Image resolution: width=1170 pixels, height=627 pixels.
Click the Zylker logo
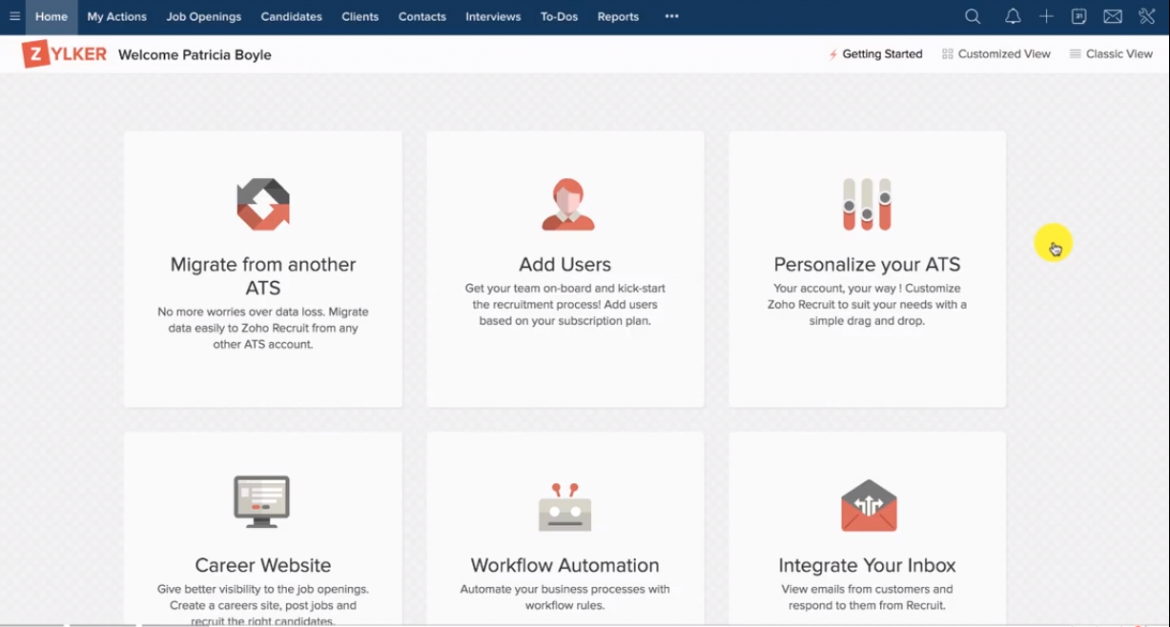tap(62, 54)
